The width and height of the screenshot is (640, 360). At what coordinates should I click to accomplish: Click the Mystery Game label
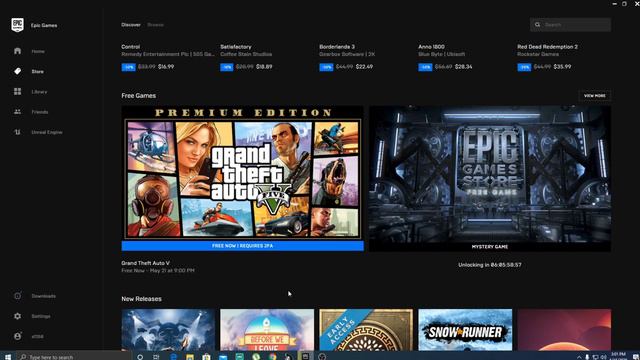pyautogui.click(x=490, y=247)
